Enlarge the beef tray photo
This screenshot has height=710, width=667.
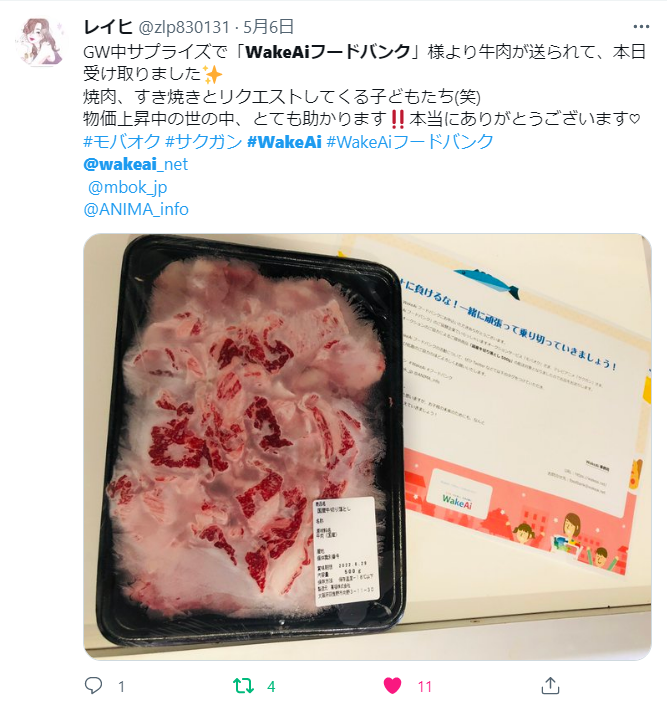(x=367, y=446)
